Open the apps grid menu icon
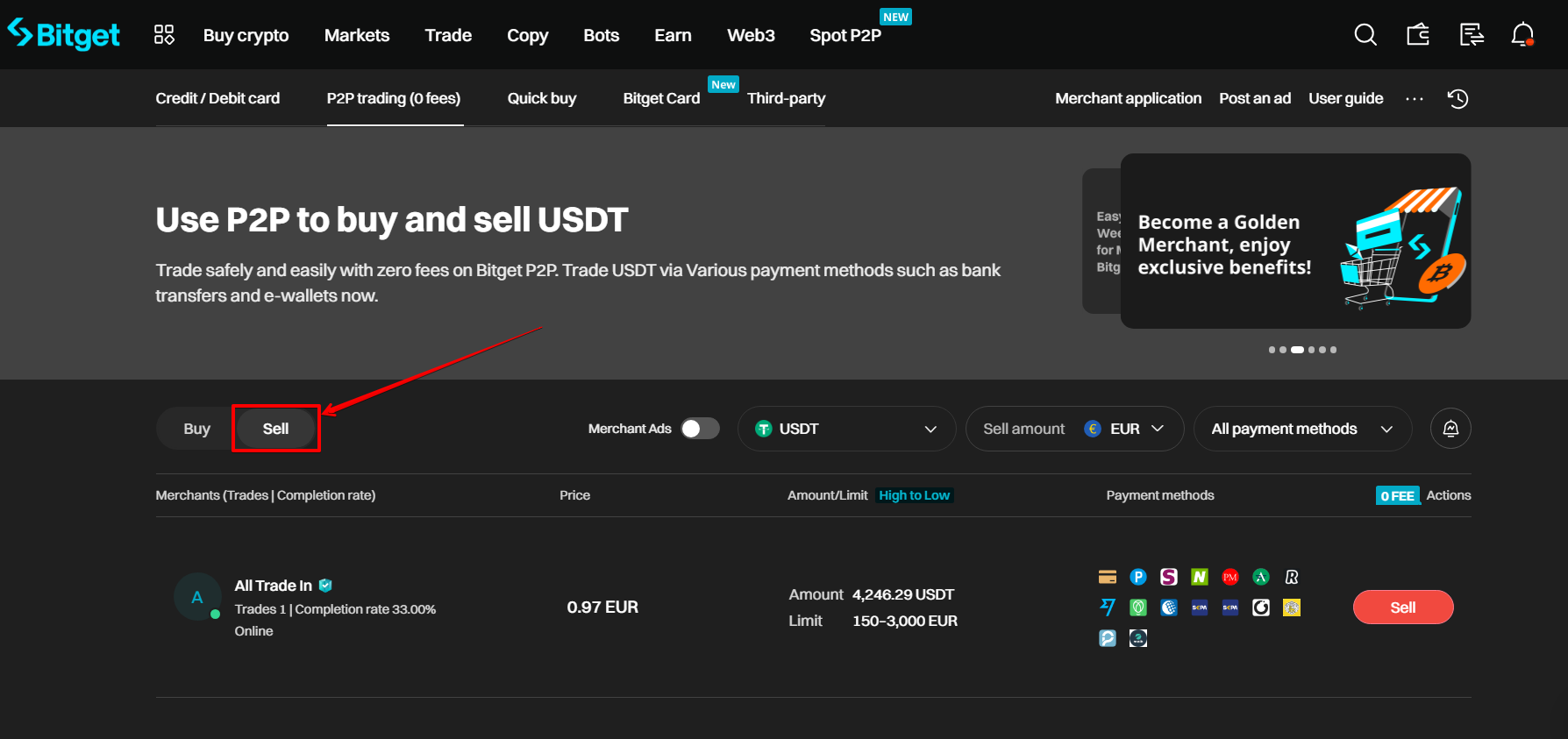This screenshot has height=739, width=1568. coord(164,34)
